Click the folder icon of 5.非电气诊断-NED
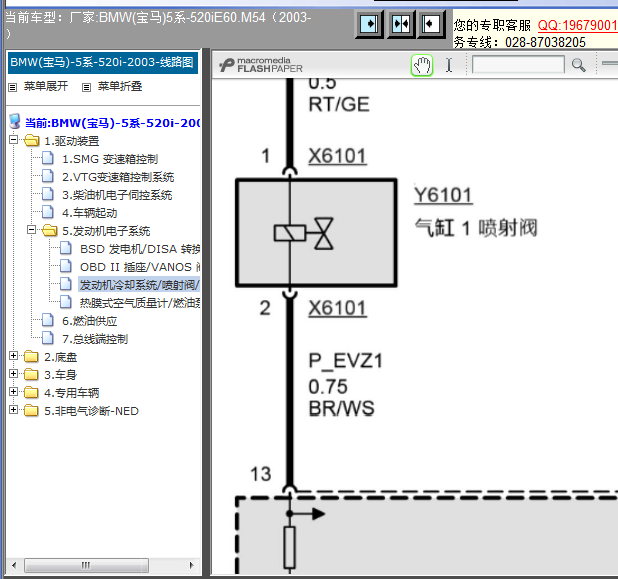 (x=31, y=411)
